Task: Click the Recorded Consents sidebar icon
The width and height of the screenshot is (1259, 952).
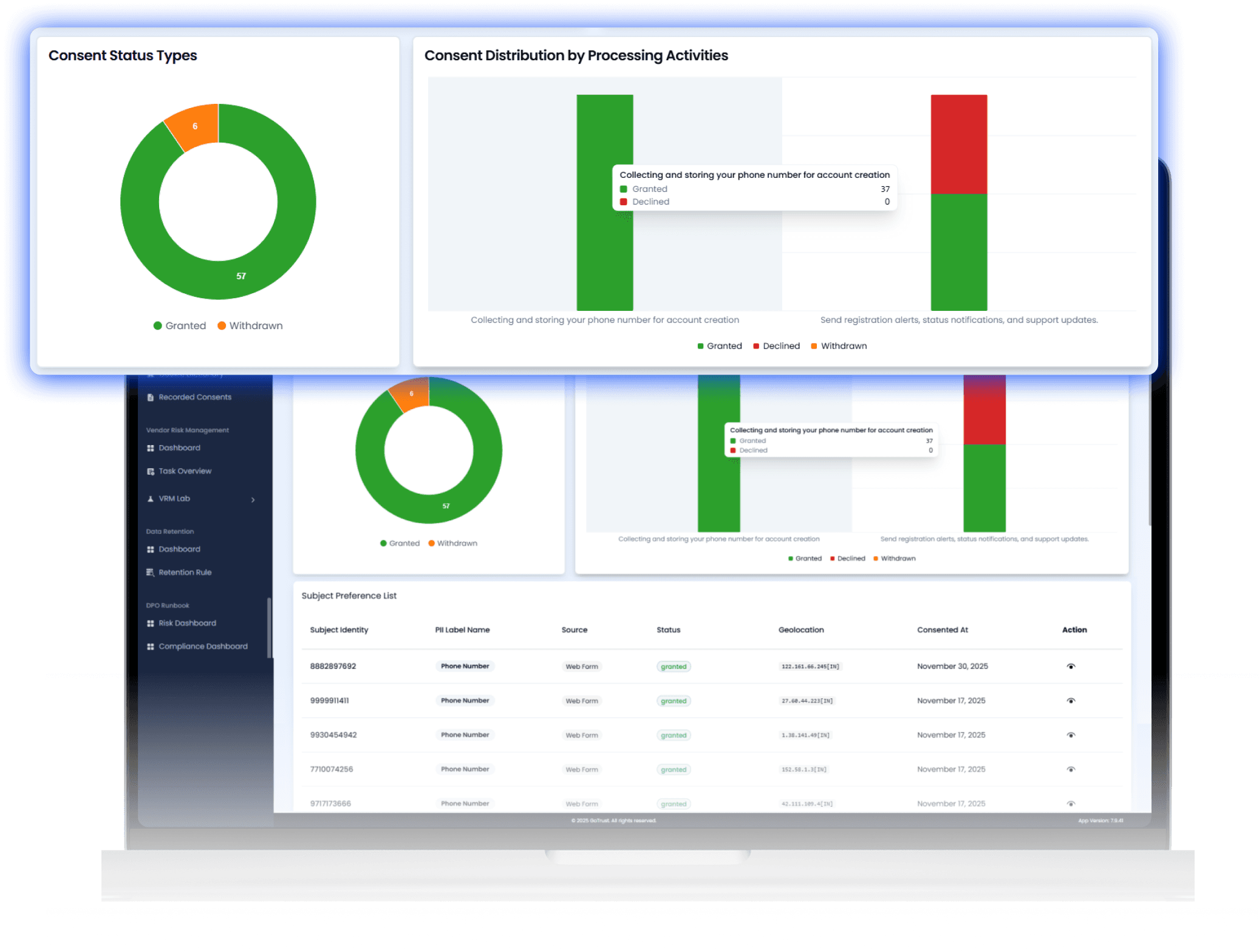Action: 150,397
